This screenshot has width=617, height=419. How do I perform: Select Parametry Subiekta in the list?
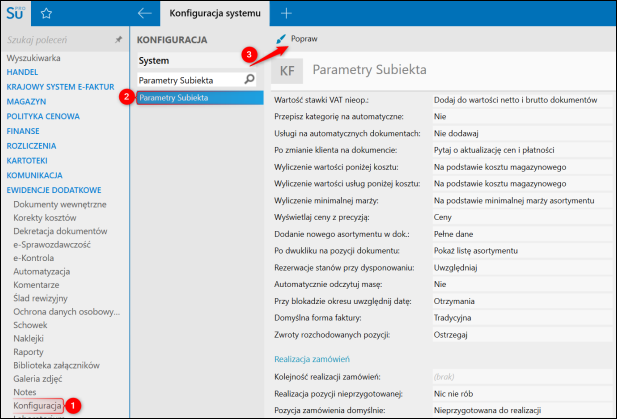[x=173, y=97]
